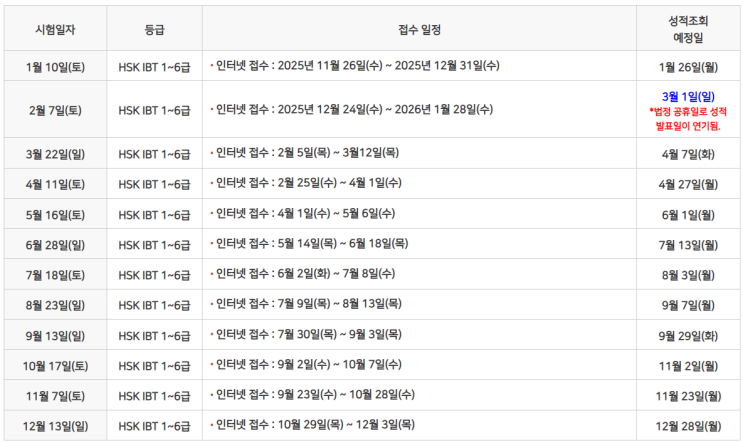Select the 3월 22일(일) exam date cell
The height and width of the screenshot is (443, 743).
click(55, 154)
